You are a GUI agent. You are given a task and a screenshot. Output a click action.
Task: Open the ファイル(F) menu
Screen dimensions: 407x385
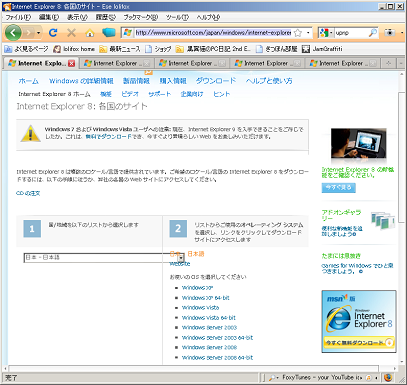18,17
